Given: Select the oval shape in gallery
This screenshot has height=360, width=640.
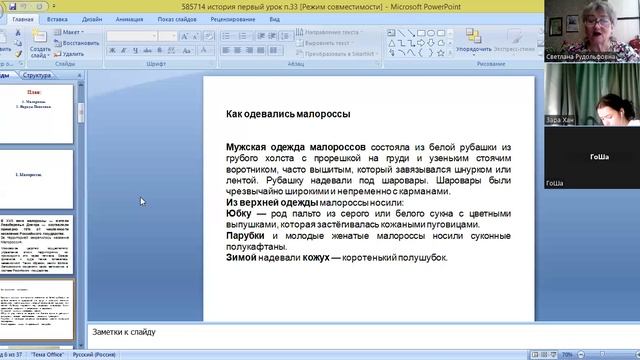Looking at the screenshot, I should coord(431,33).
